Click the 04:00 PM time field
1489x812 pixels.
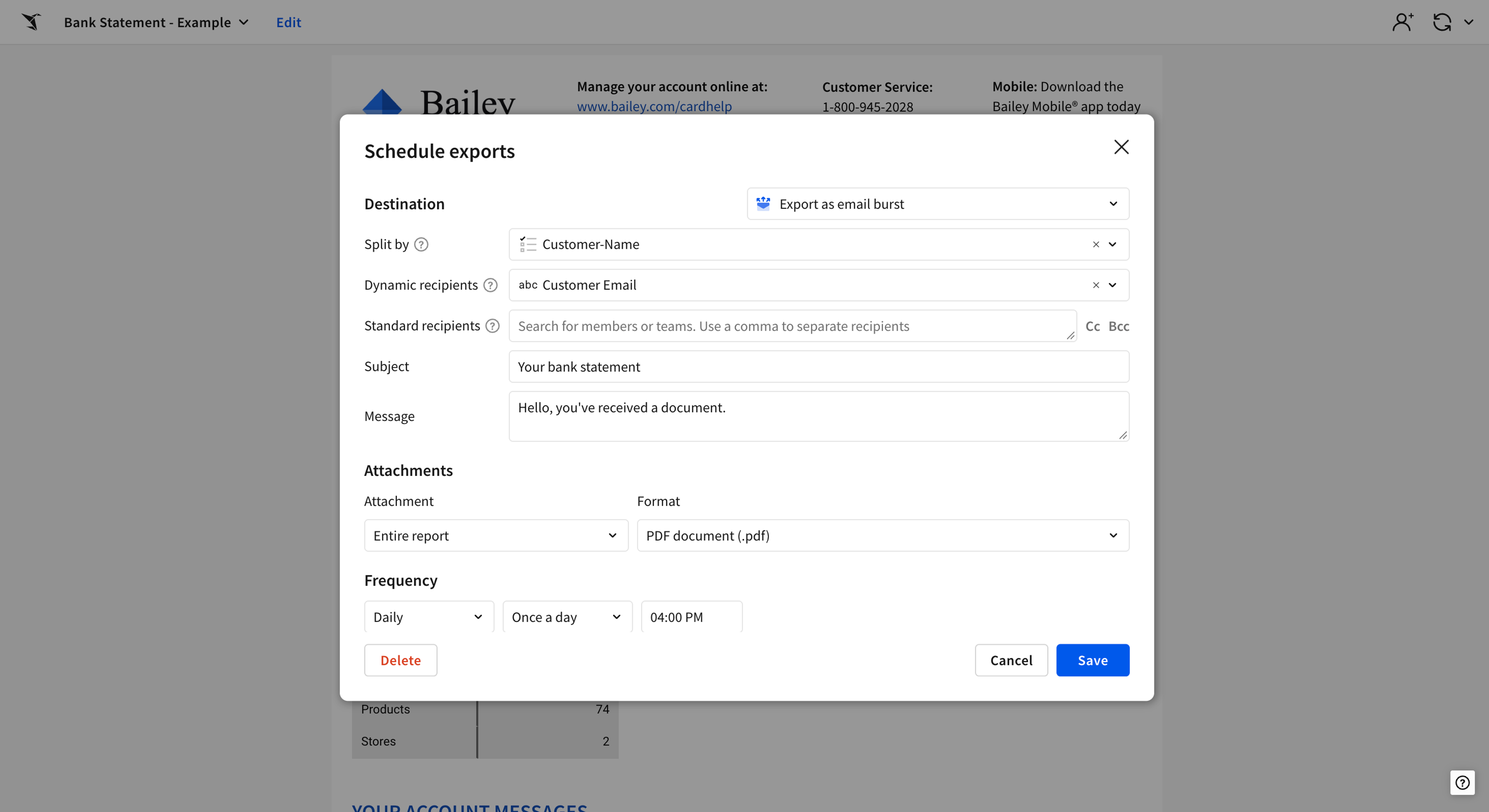coord(691,617)
